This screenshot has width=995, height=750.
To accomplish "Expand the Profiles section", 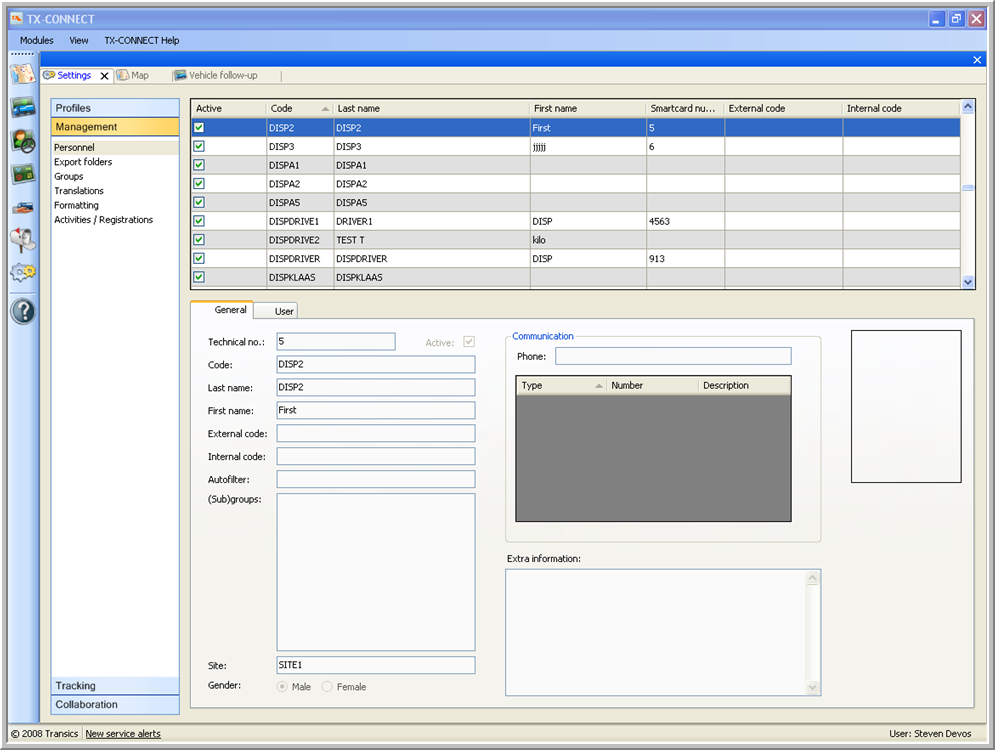I will 115,108.
